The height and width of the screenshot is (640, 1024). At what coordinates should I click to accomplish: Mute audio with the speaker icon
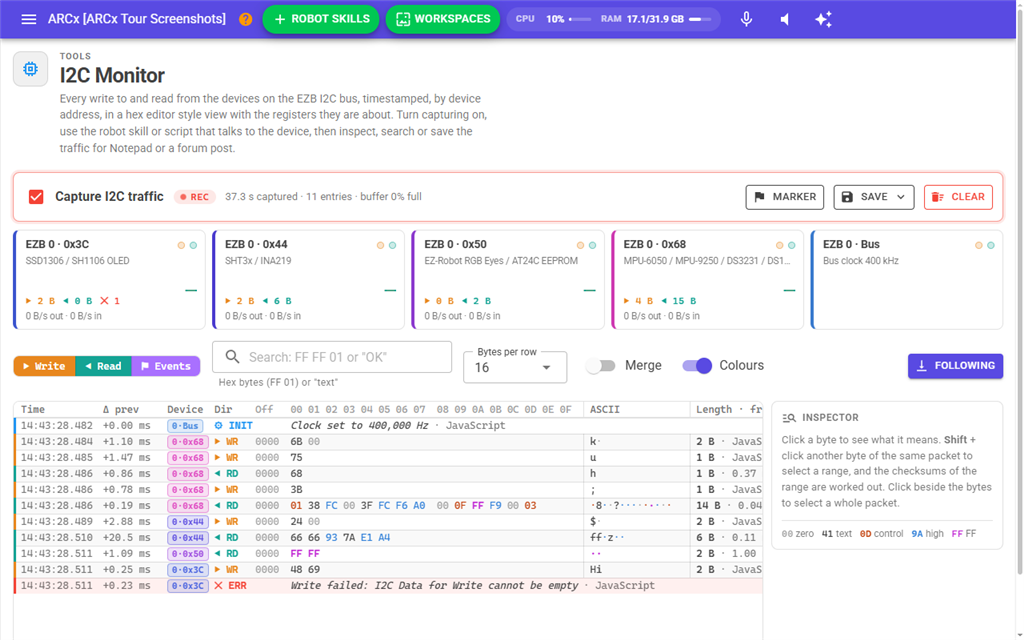click(785, 19)
